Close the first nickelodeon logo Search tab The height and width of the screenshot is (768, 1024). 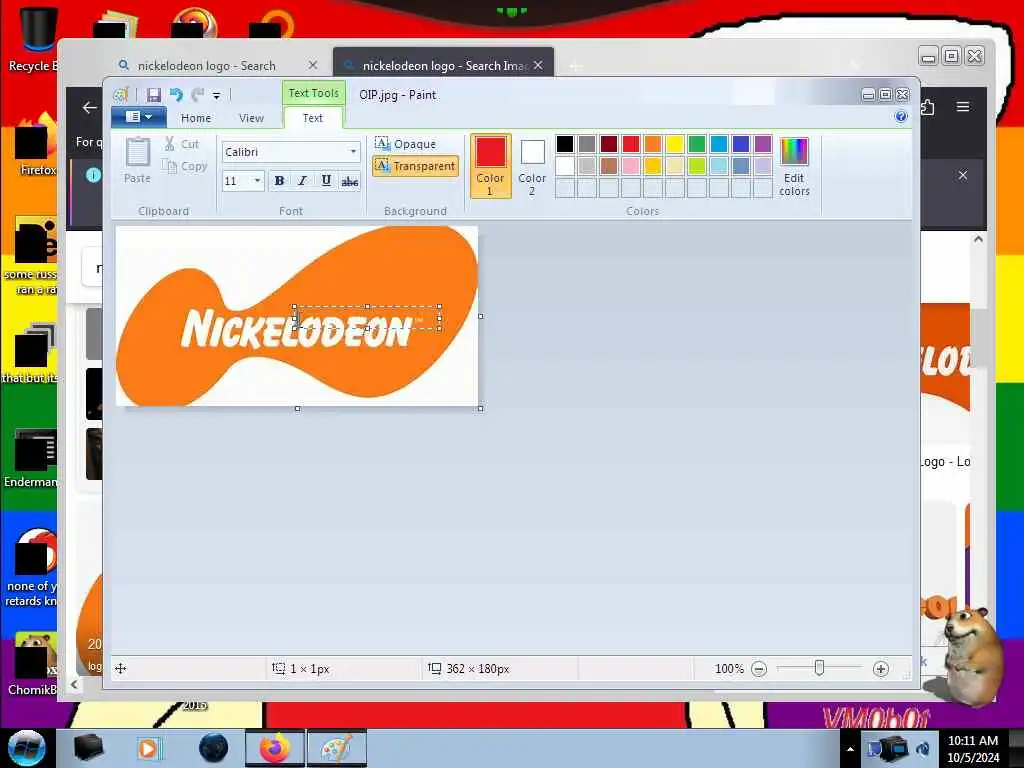tap(313, 65)
